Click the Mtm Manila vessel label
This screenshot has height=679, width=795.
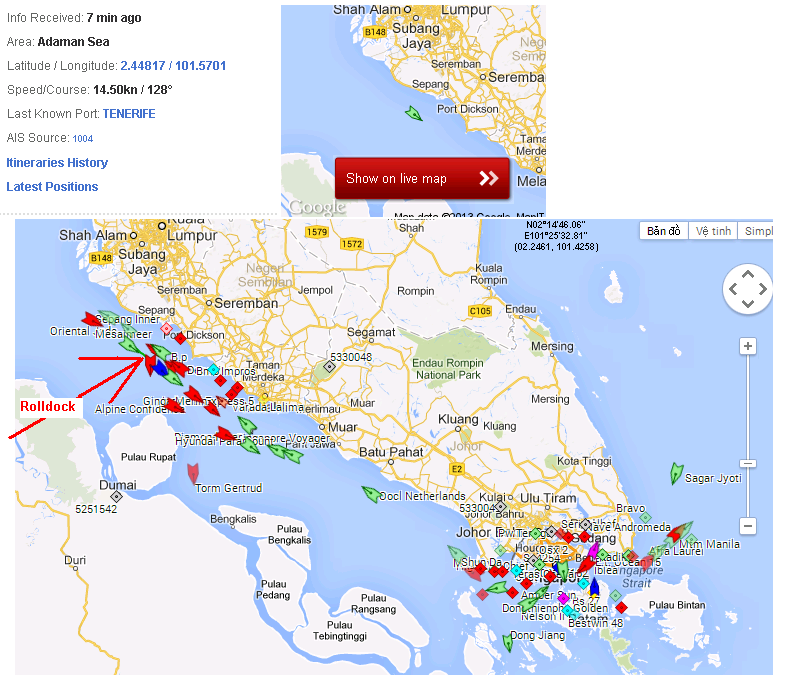click(709, 544)
